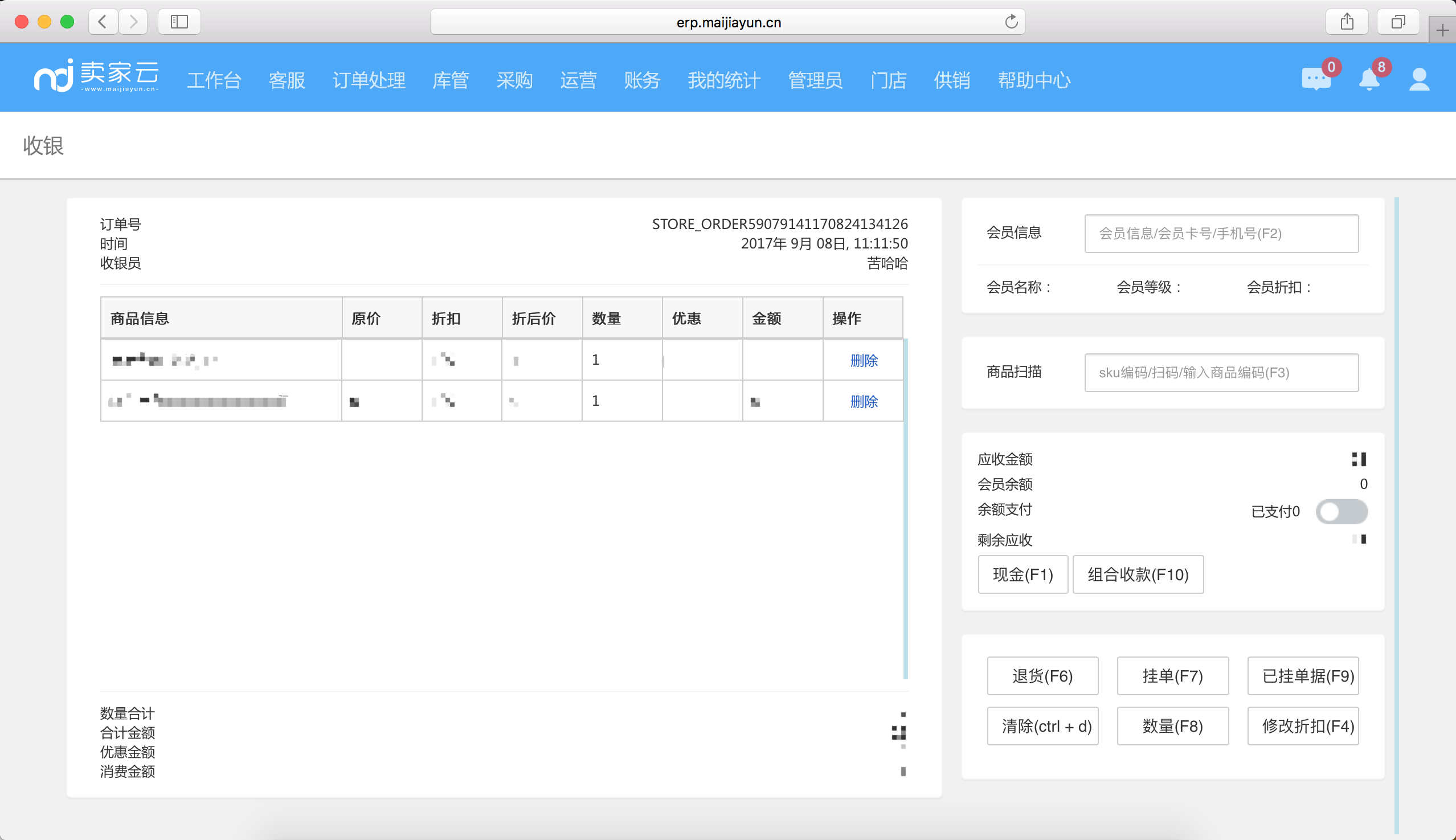Screen dimensions: 1456x840
Task: Click 删除 link in first product row
Action: (864, 361)
